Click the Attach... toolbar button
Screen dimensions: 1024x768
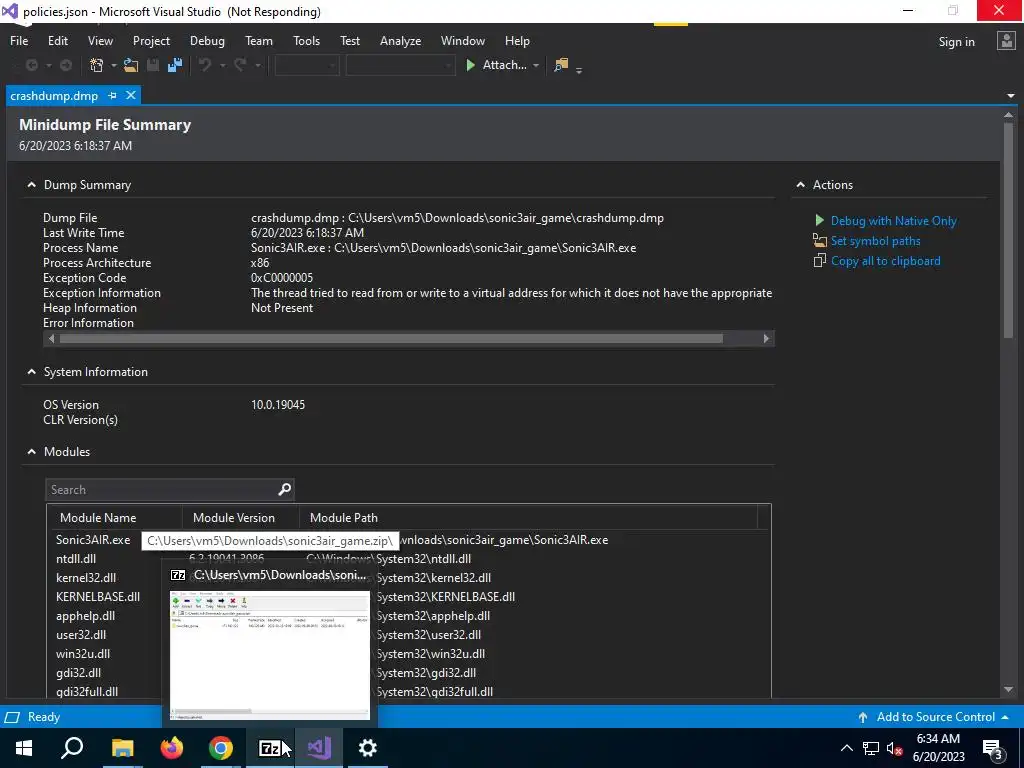coord(504,65)
